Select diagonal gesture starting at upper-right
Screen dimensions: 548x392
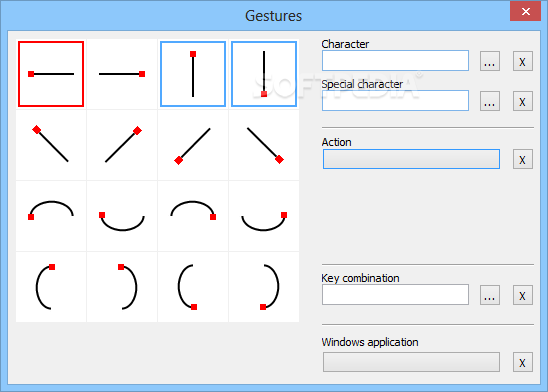click(122, 145)
